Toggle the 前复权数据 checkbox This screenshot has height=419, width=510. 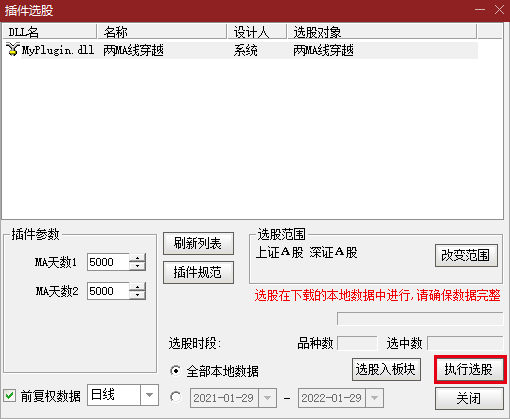click(x=10, y=396)
